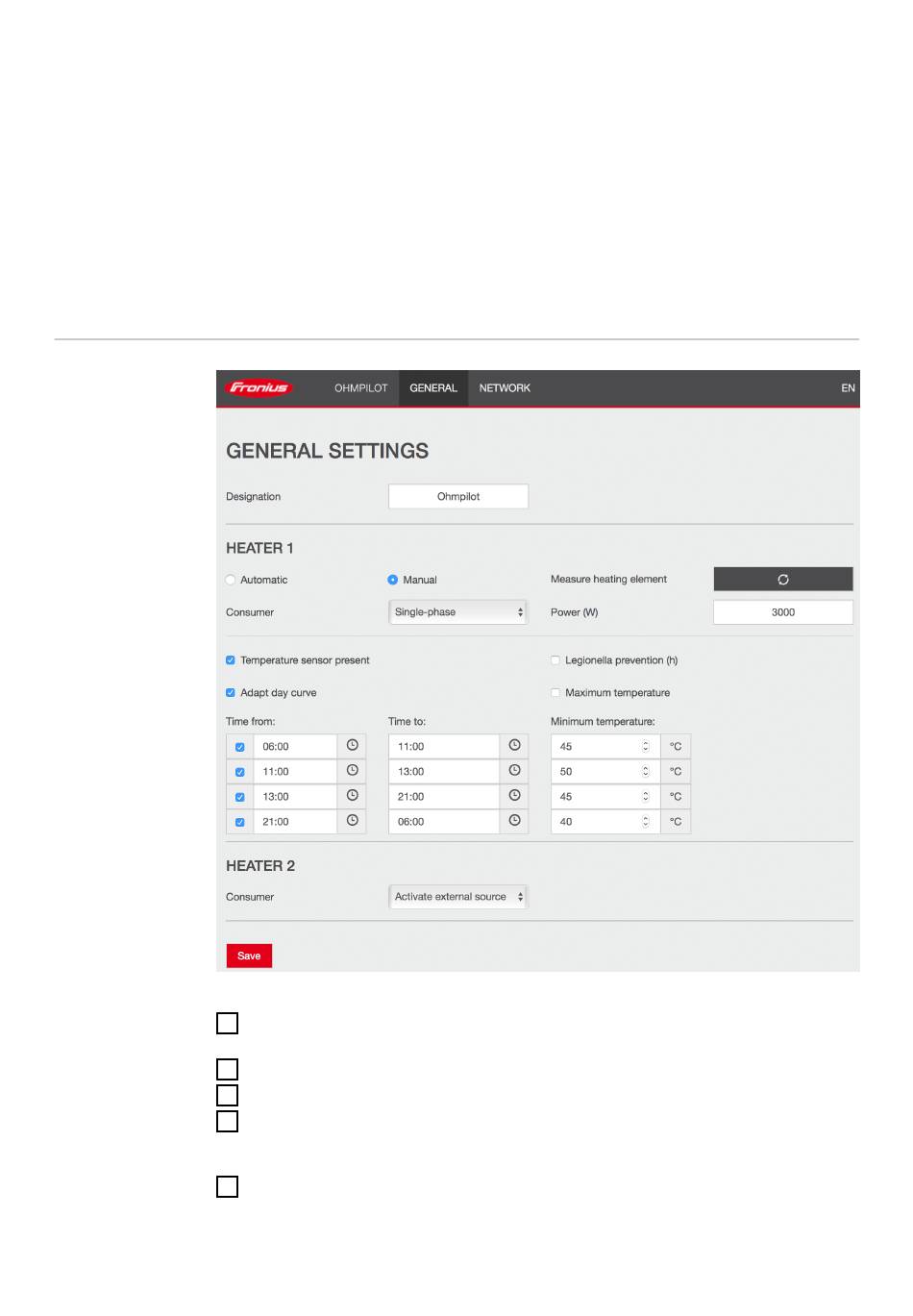Click the red Save button
This screenshot has height=1316, width=913.
(x=249, y=956)
